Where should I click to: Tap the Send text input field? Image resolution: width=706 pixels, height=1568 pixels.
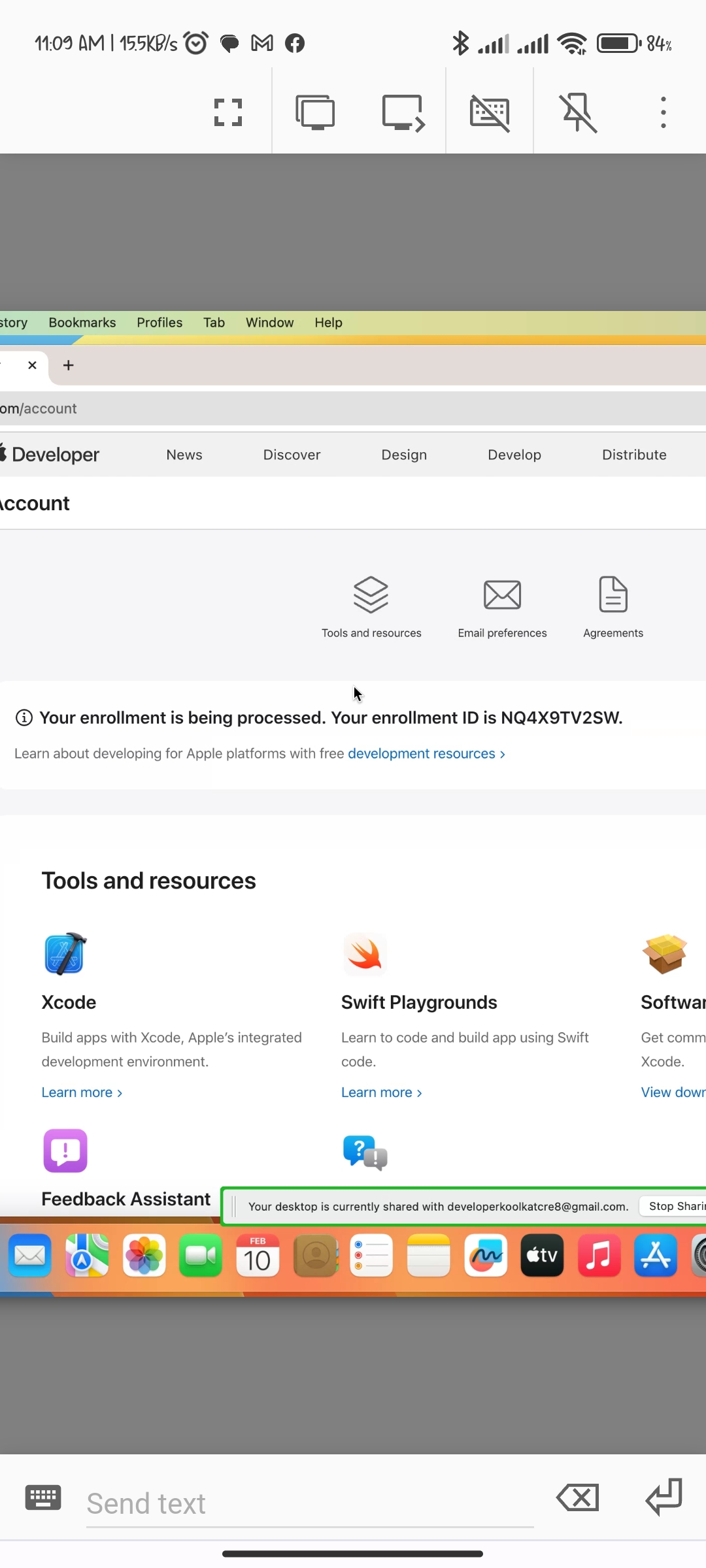coord(310,1504)
